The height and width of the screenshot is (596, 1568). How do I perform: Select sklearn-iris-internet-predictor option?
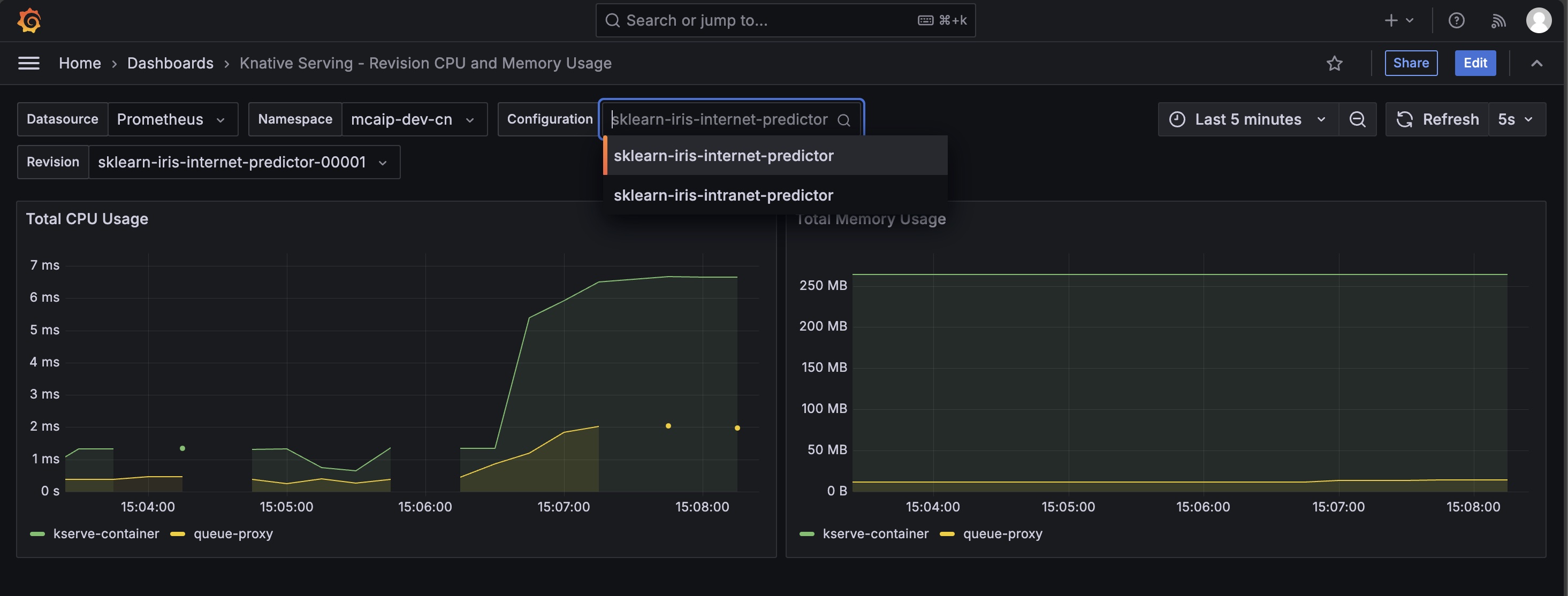click(x=775, y=156)
